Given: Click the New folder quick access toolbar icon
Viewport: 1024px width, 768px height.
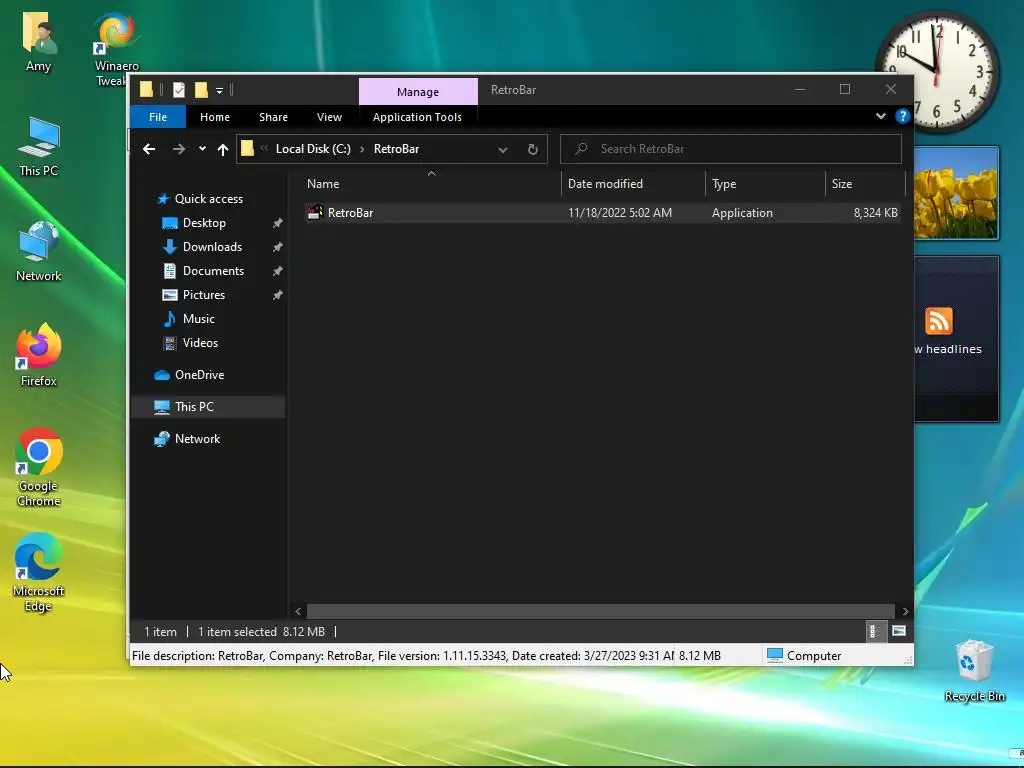Looking at the screenshot, I should click(201, 90).
